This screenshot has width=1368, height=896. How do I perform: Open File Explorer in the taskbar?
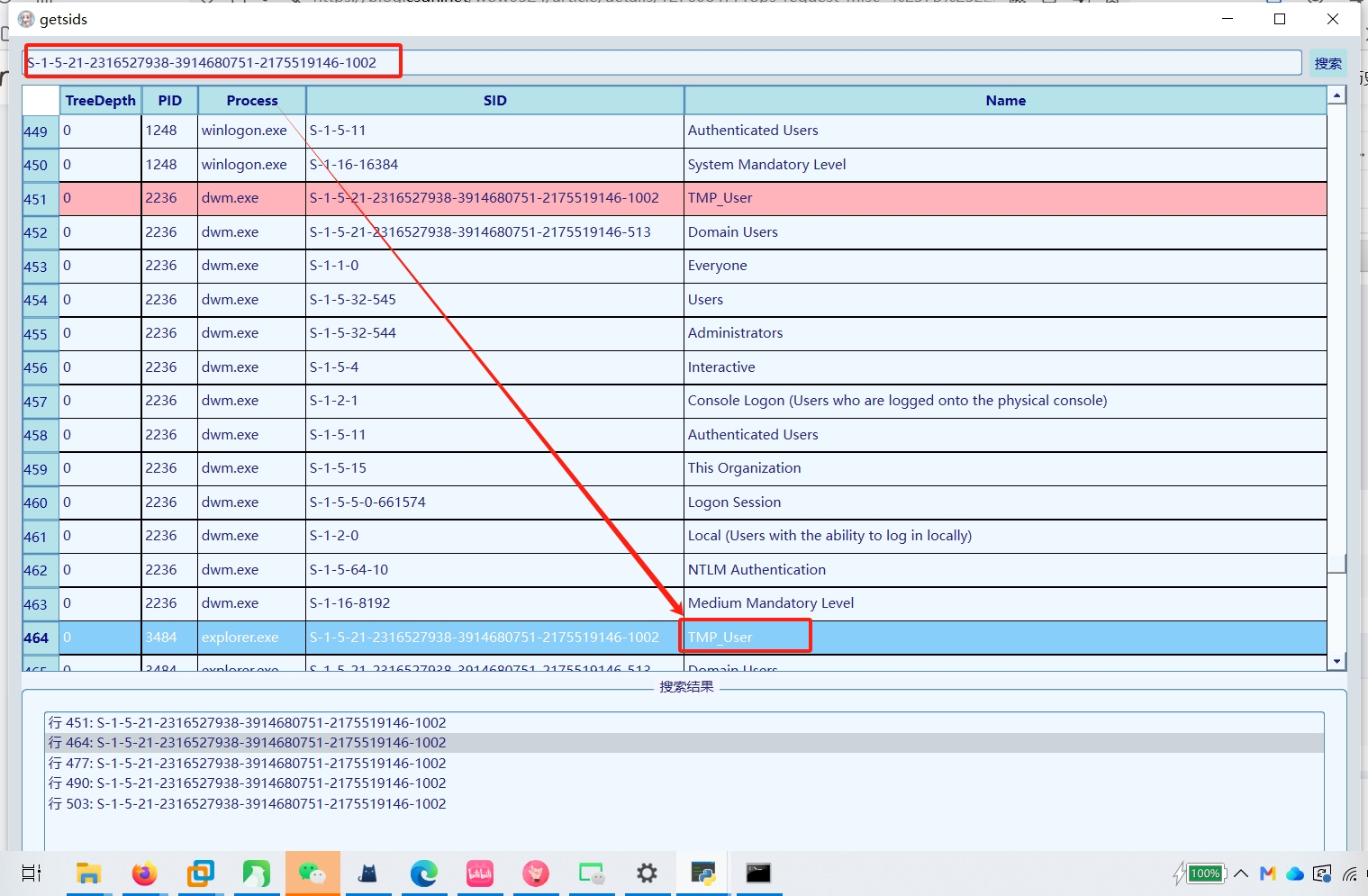tap(88, 873)
